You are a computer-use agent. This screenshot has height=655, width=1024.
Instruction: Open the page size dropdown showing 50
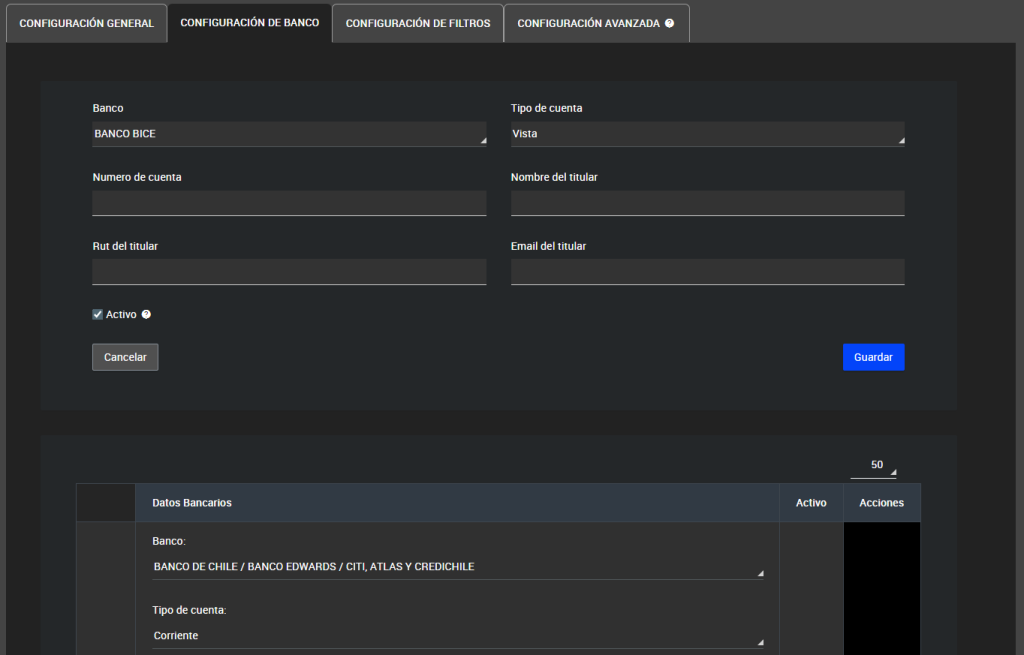(x=880, y=466)
